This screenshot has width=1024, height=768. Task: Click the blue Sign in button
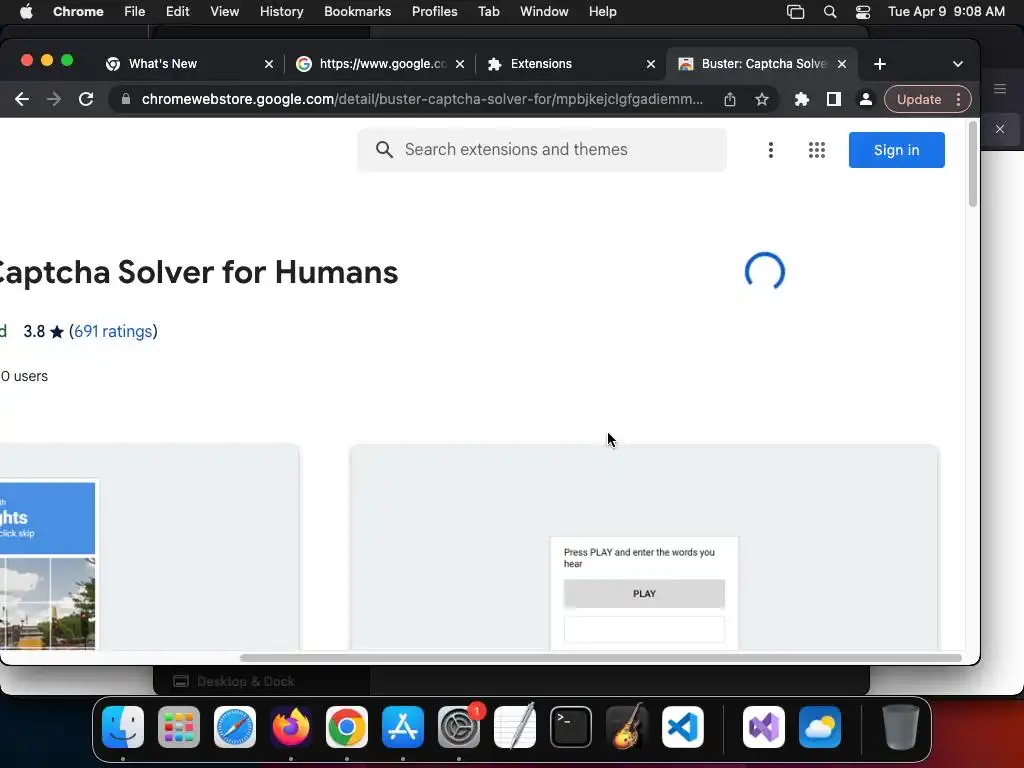896,150
